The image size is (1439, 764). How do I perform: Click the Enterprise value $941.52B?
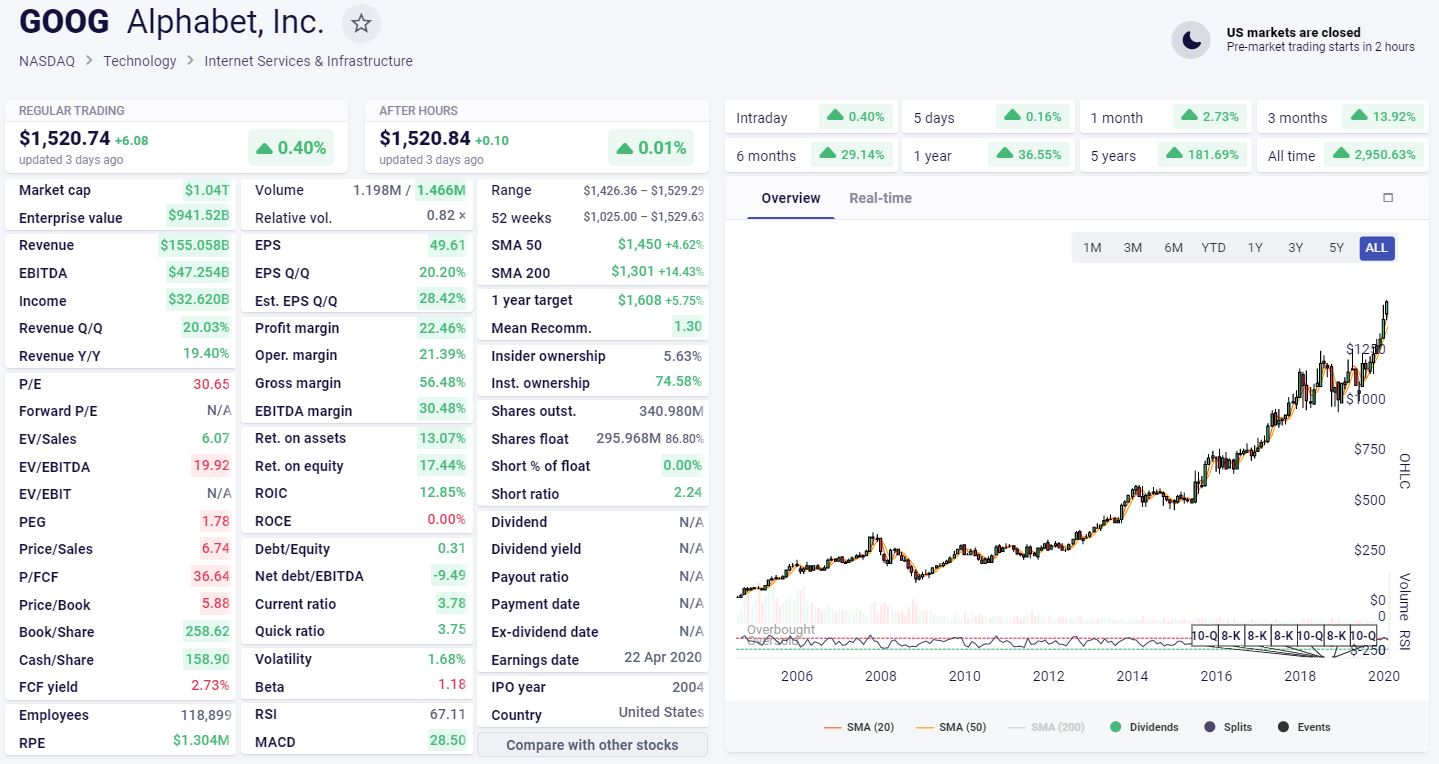[x=199, y=215]
